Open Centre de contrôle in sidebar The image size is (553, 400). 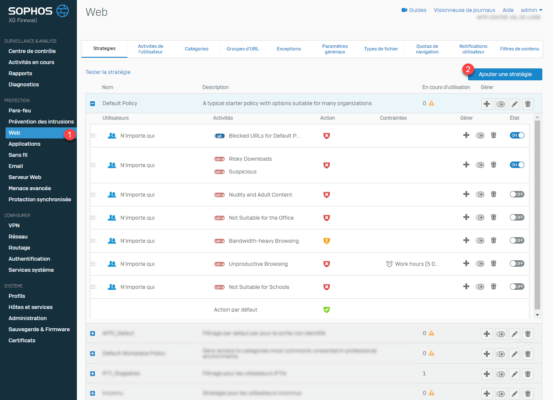32,51
